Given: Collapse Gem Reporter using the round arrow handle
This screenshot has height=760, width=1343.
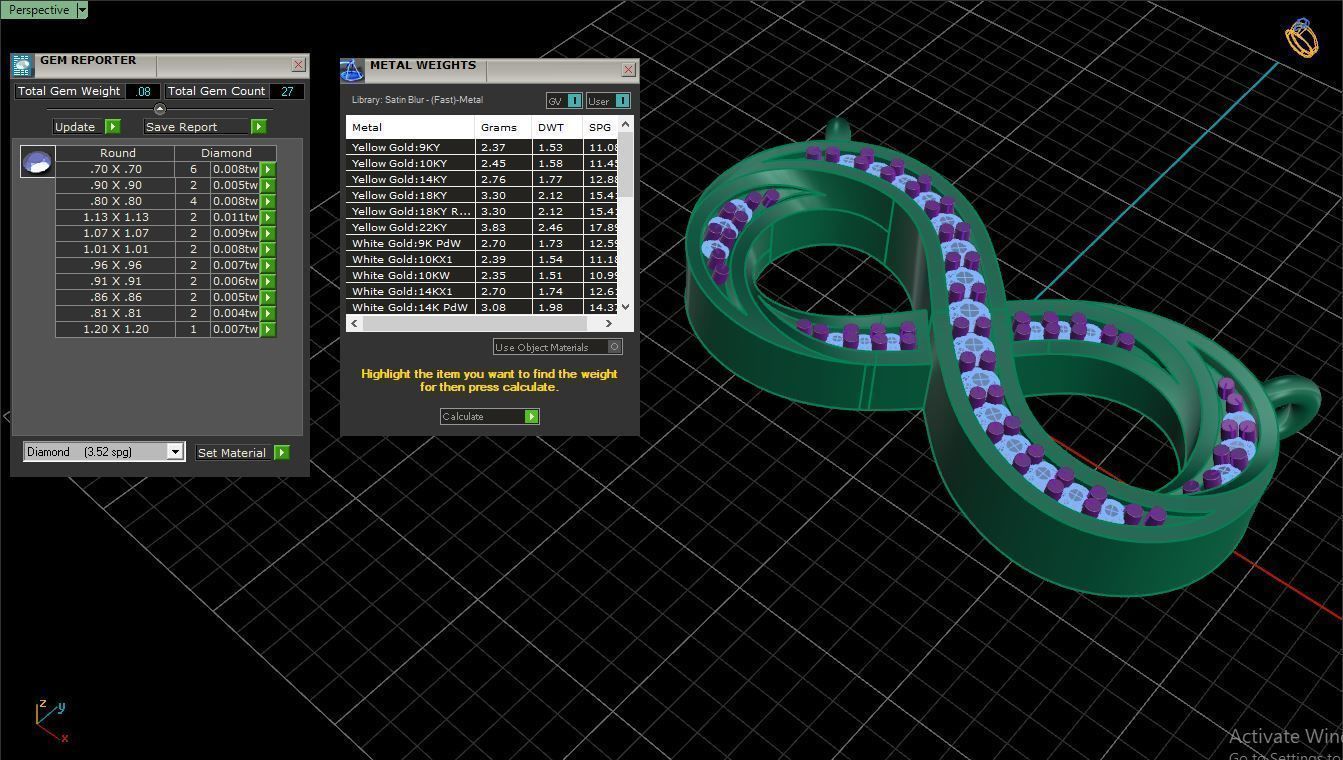Looking at the screenshot, I should coord(159,109).
